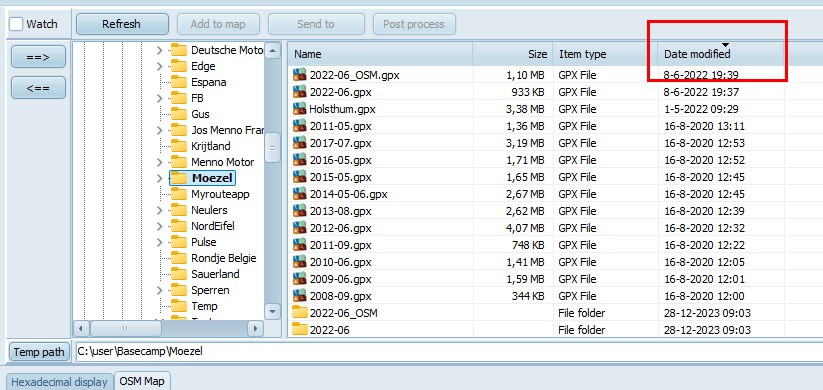Expand the Menno Motor folder node
This screenshot has height=390, width=823.
(160, 162)
